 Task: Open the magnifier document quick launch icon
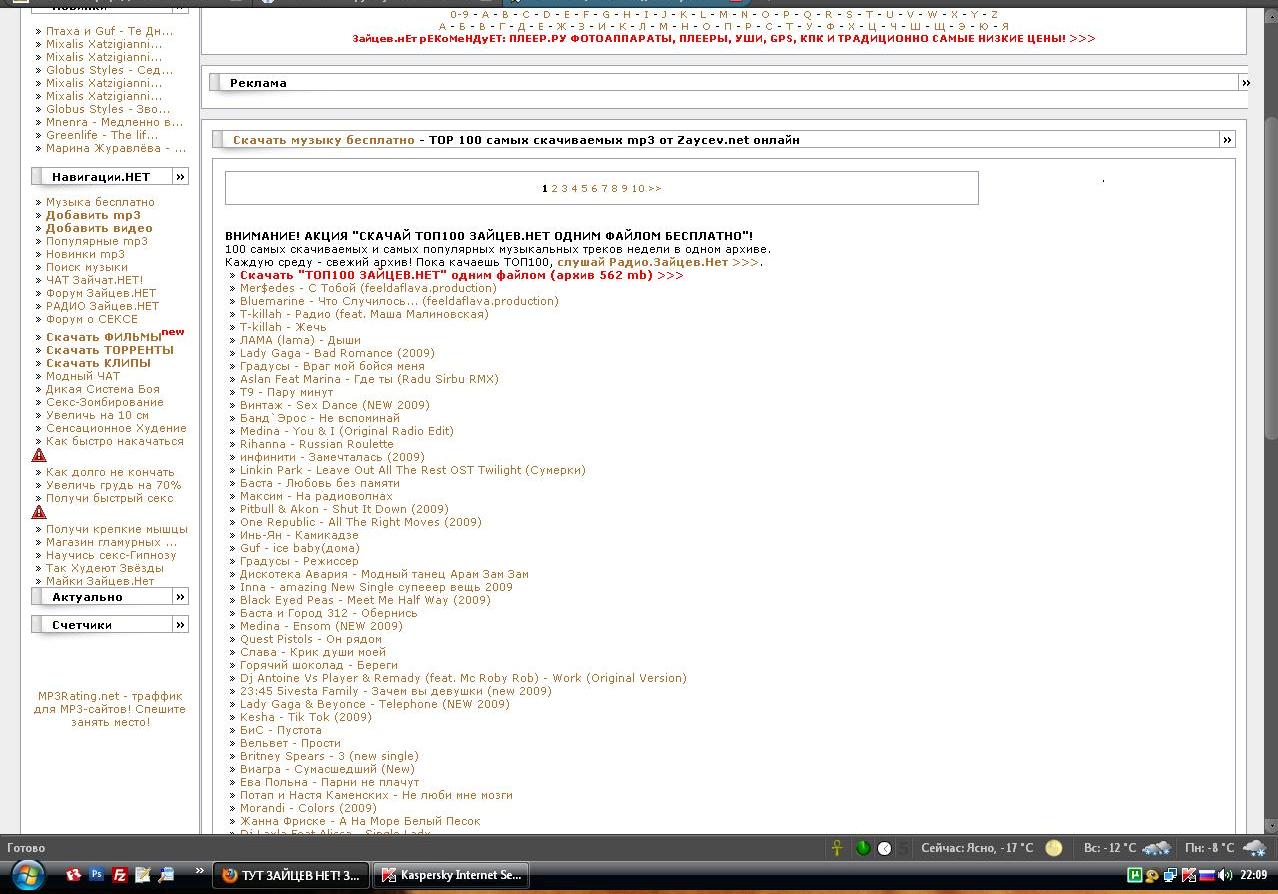click(x=166, y=874)
